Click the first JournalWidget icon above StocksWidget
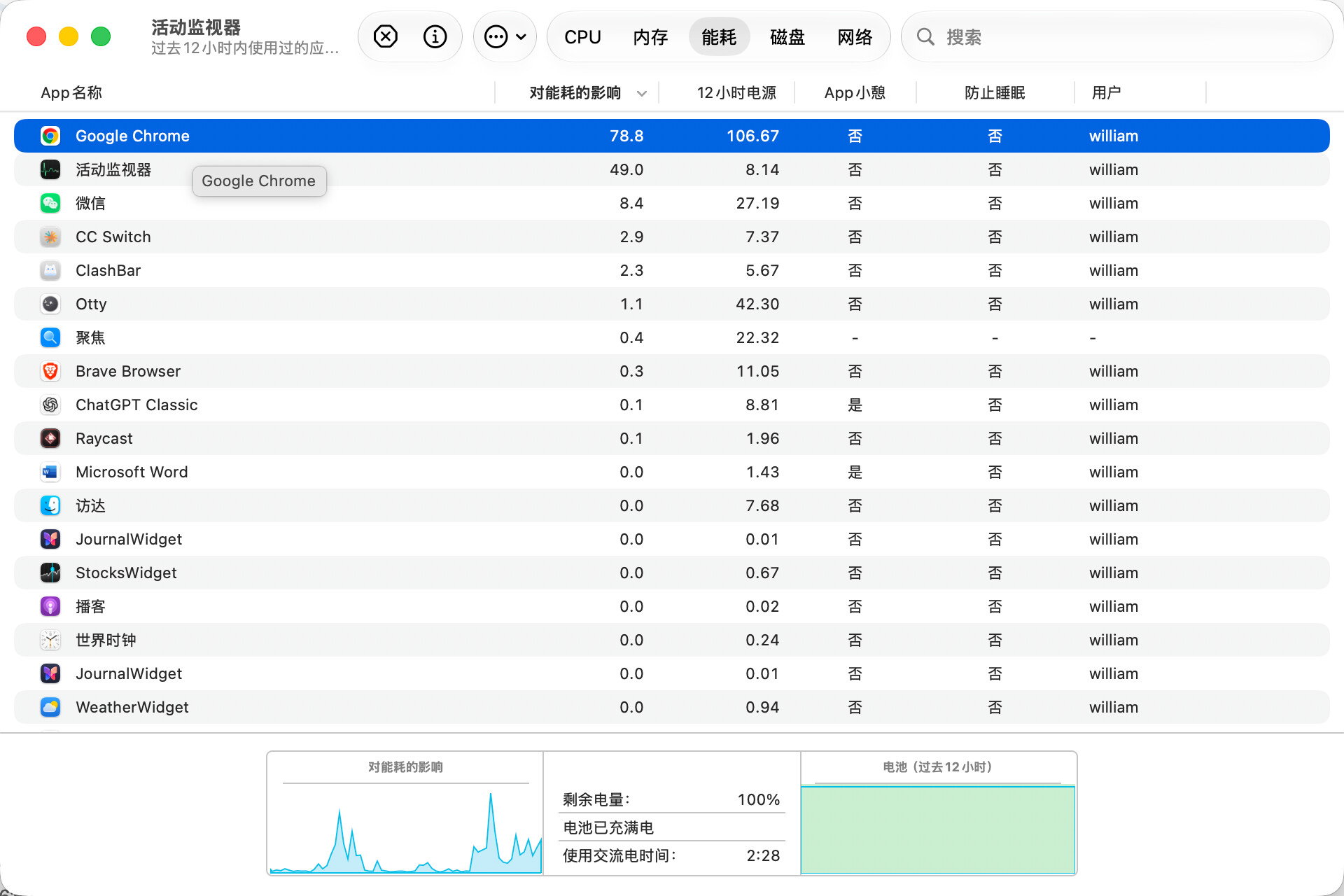1344x896 pixels. (50, 539)
